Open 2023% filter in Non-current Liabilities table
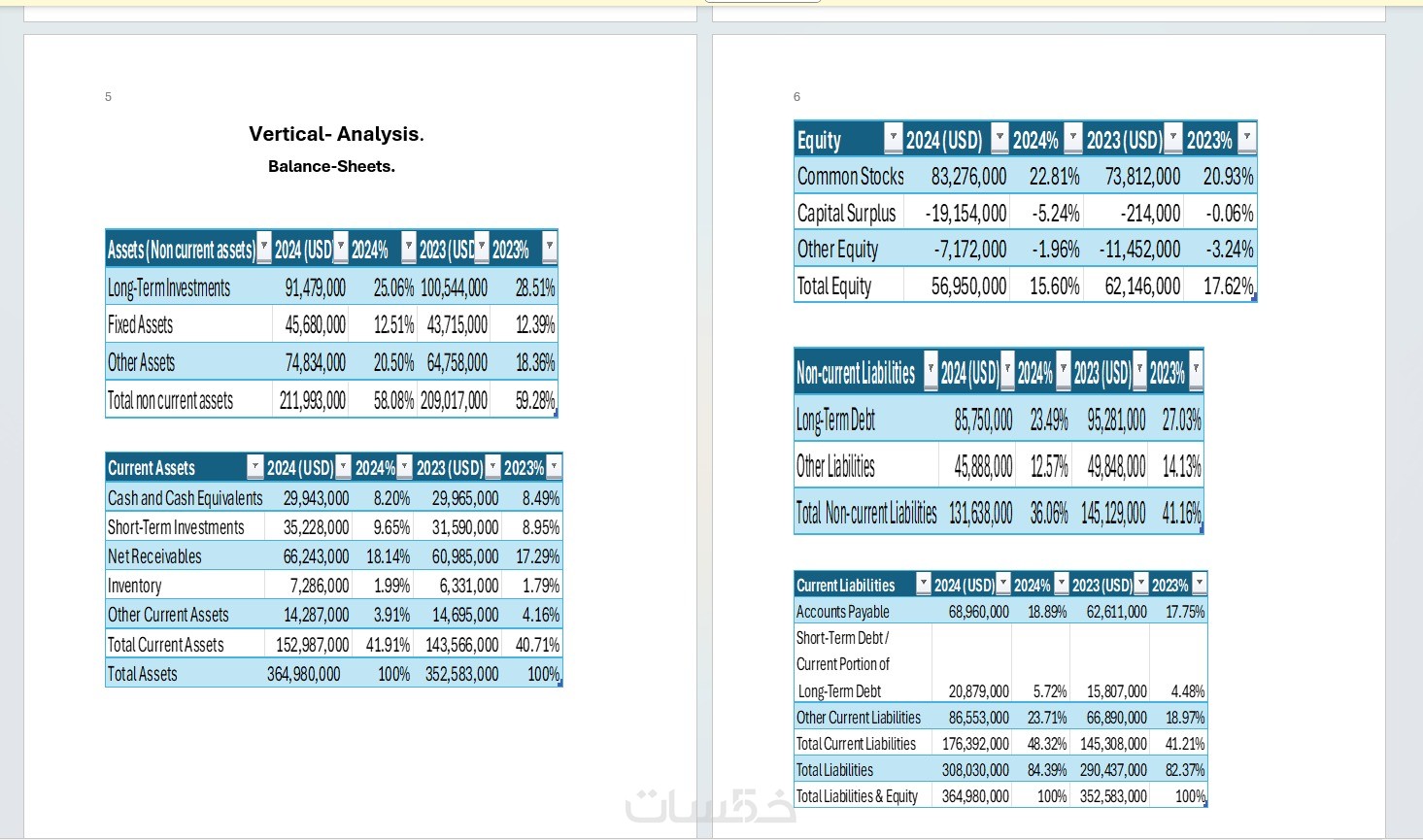 1196,370
